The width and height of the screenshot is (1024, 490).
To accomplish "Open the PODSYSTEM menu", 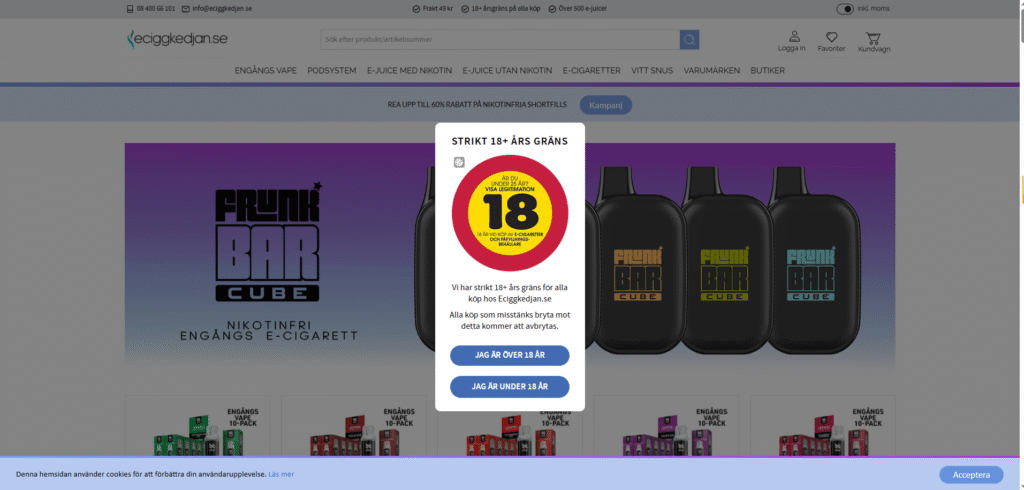I will tap(332, 71).
